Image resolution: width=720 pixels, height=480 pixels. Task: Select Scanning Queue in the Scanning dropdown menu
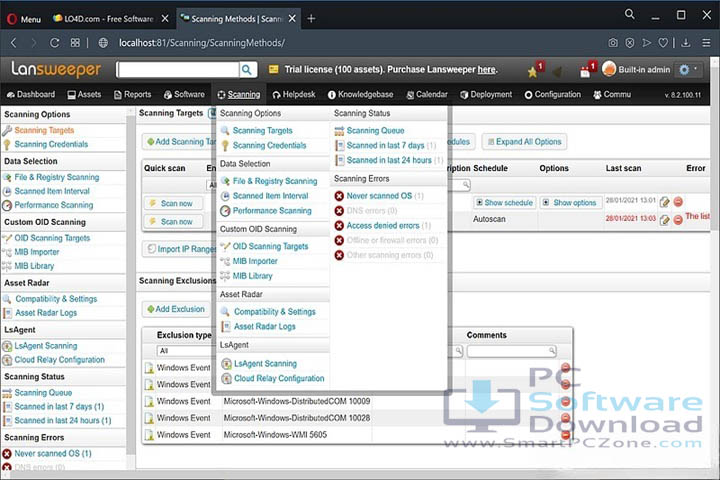(375, 130)
